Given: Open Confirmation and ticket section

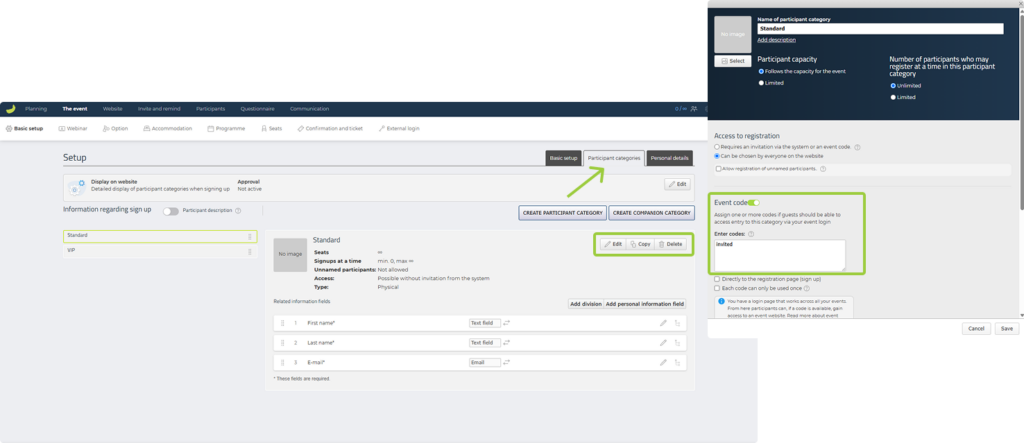Looking at the screenshot, I should (330, 129).
